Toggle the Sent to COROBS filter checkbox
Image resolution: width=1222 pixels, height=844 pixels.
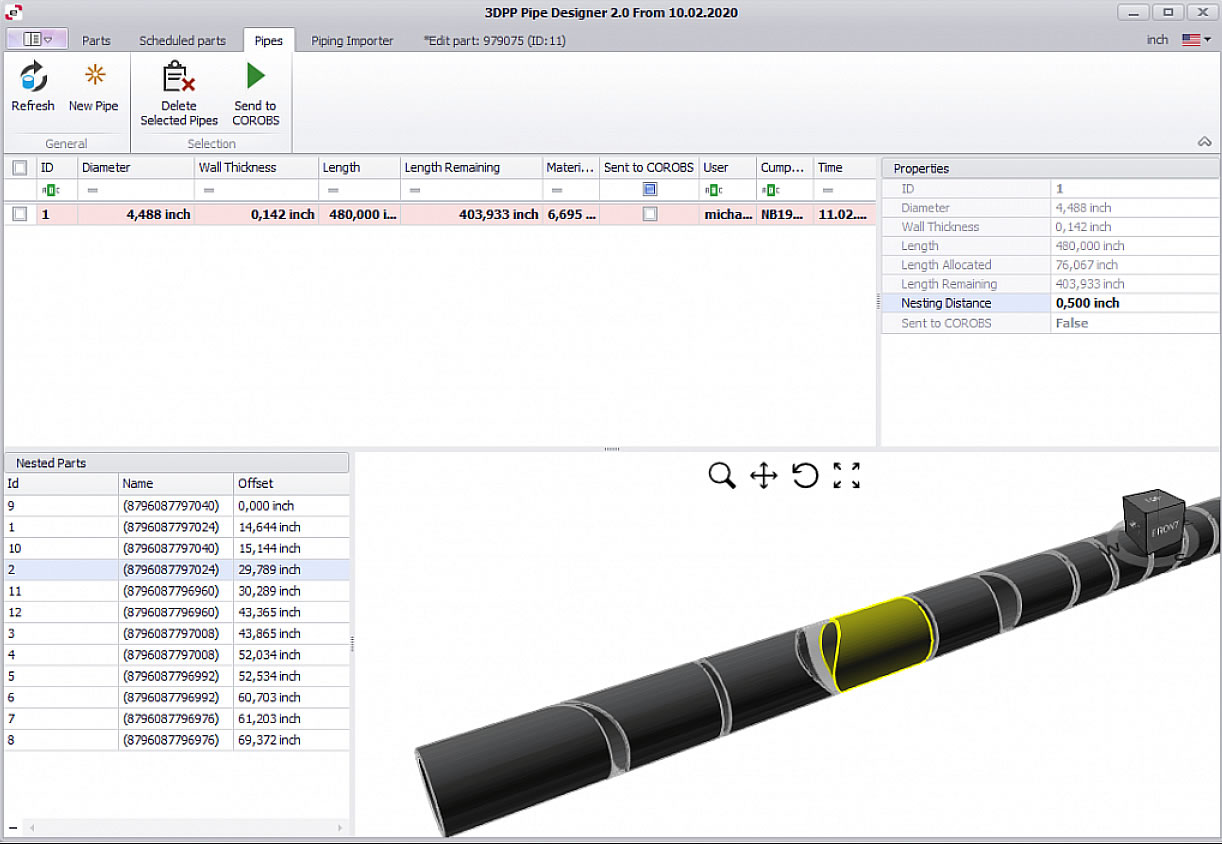click(649, 189)
